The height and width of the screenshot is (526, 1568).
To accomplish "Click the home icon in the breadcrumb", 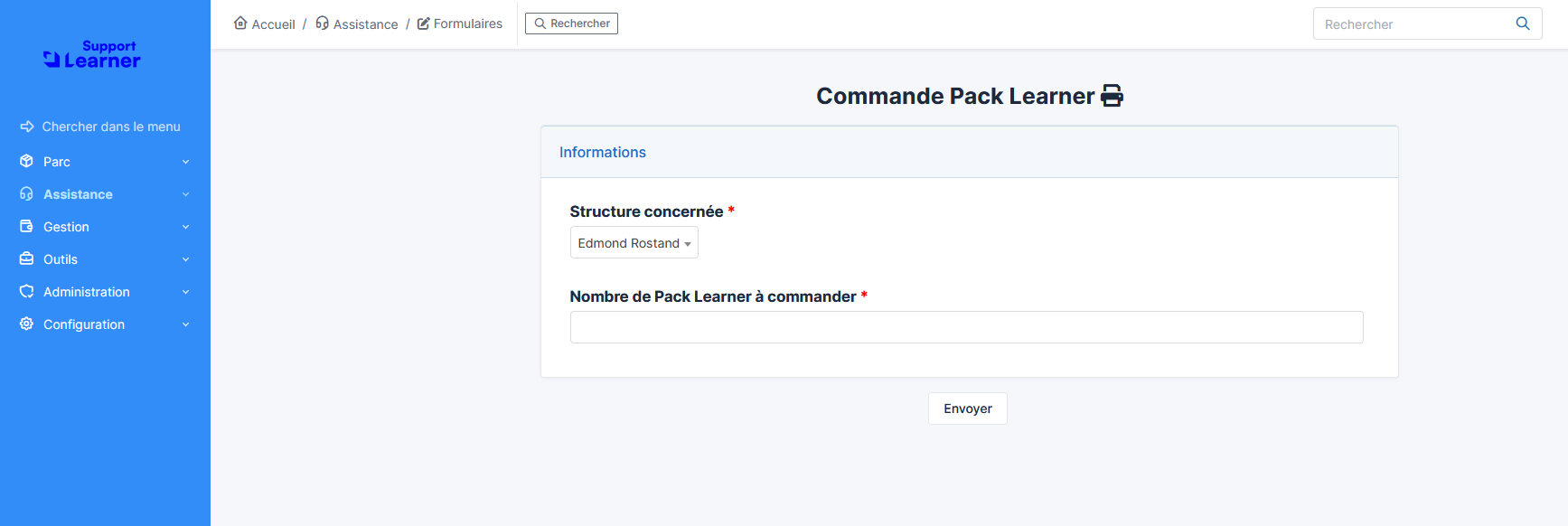I will point(240,23).
